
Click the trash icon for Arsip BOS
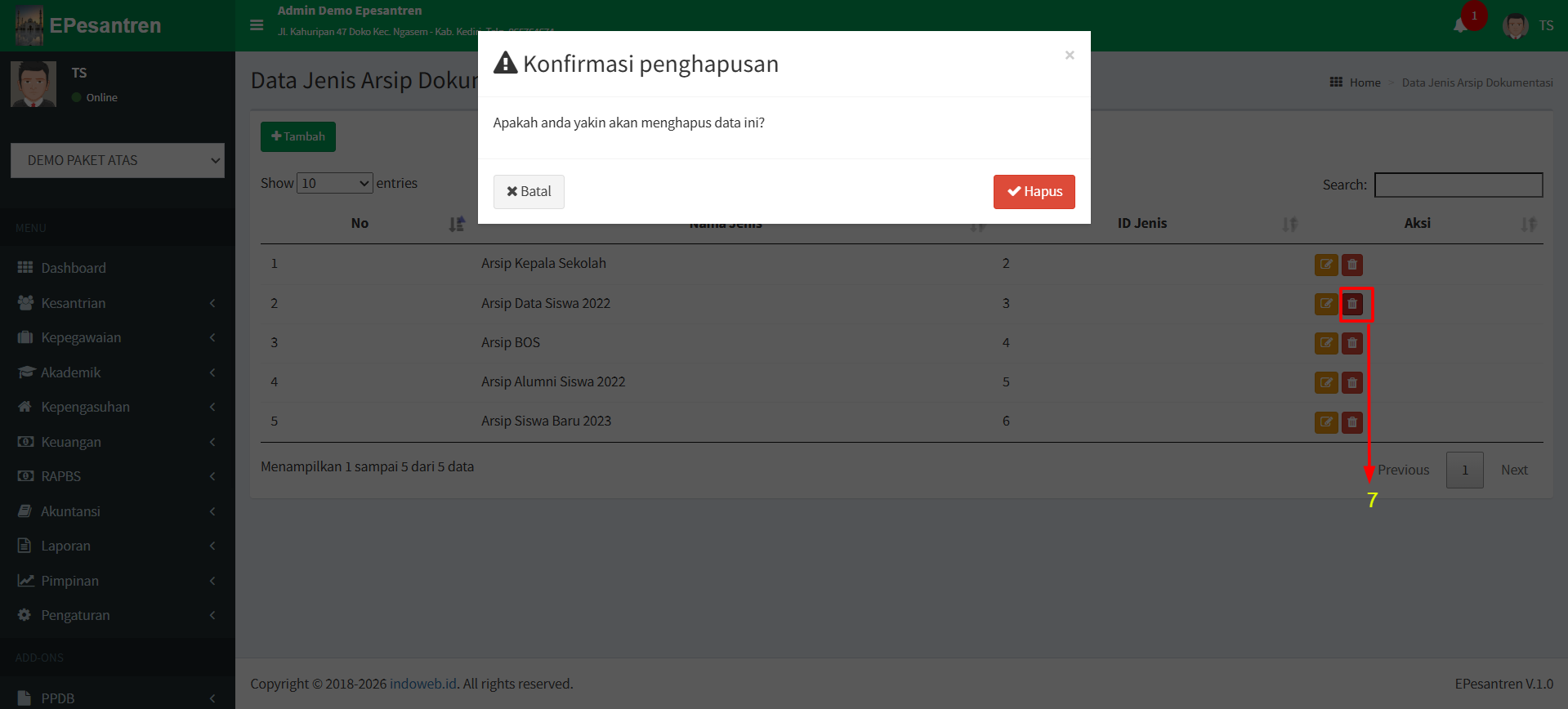[1352, 343]
